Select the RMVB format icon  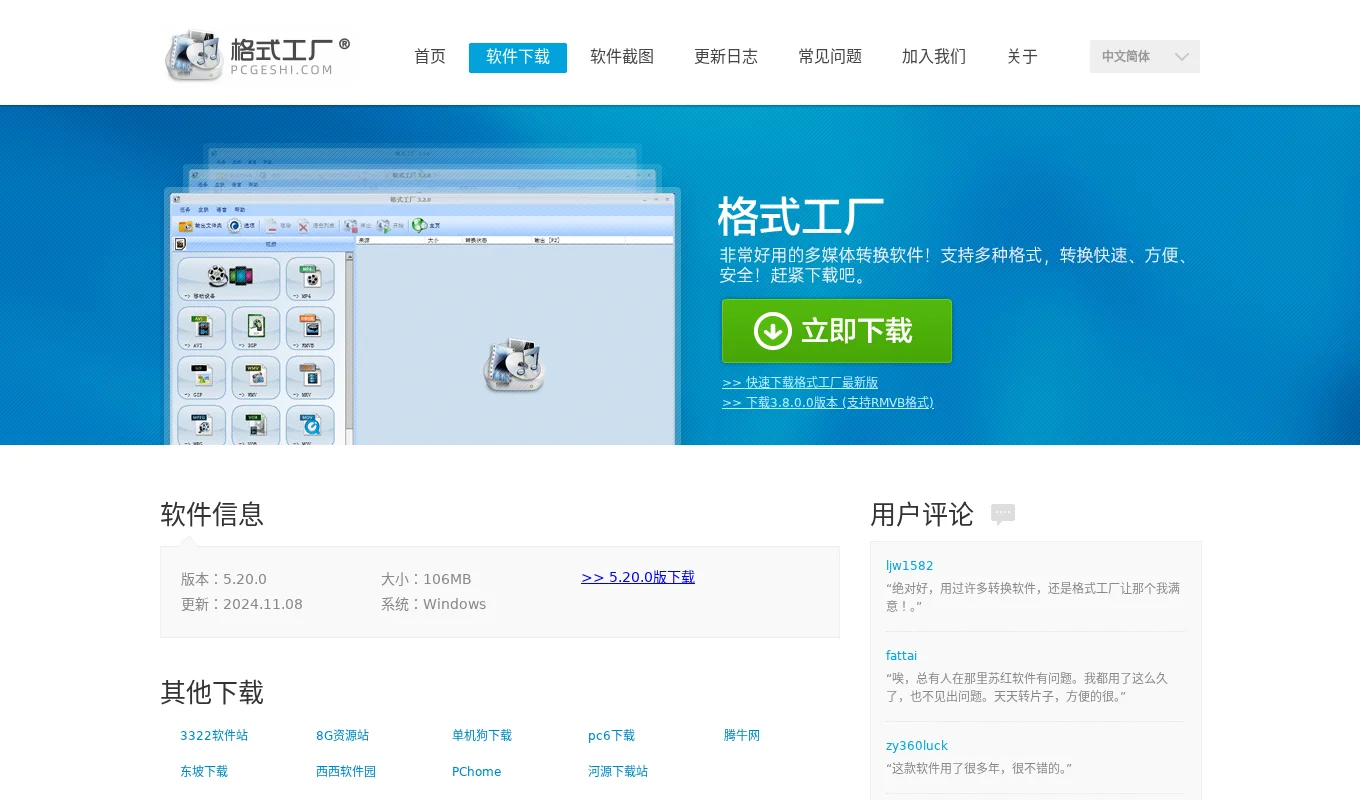pos(310,329)
